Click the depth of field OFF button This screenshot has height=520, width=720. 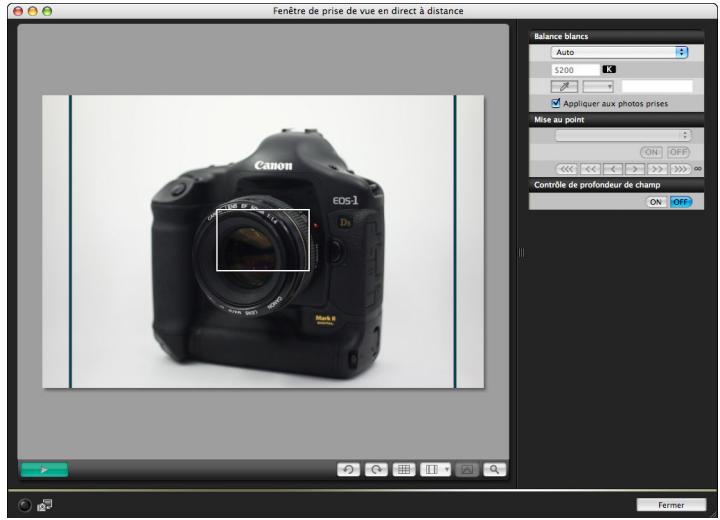[681, 202]
